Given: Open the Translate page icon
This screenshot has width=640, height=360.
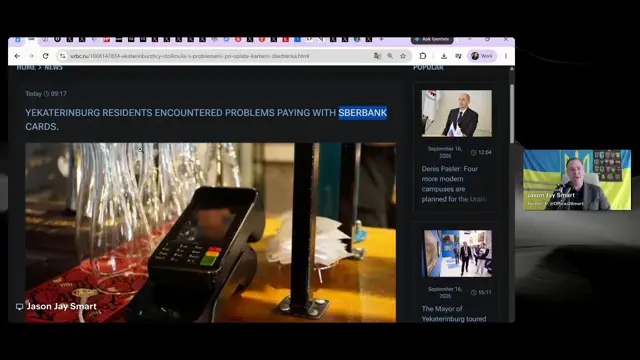Looking at the screenshot, I should click(377, 56).
